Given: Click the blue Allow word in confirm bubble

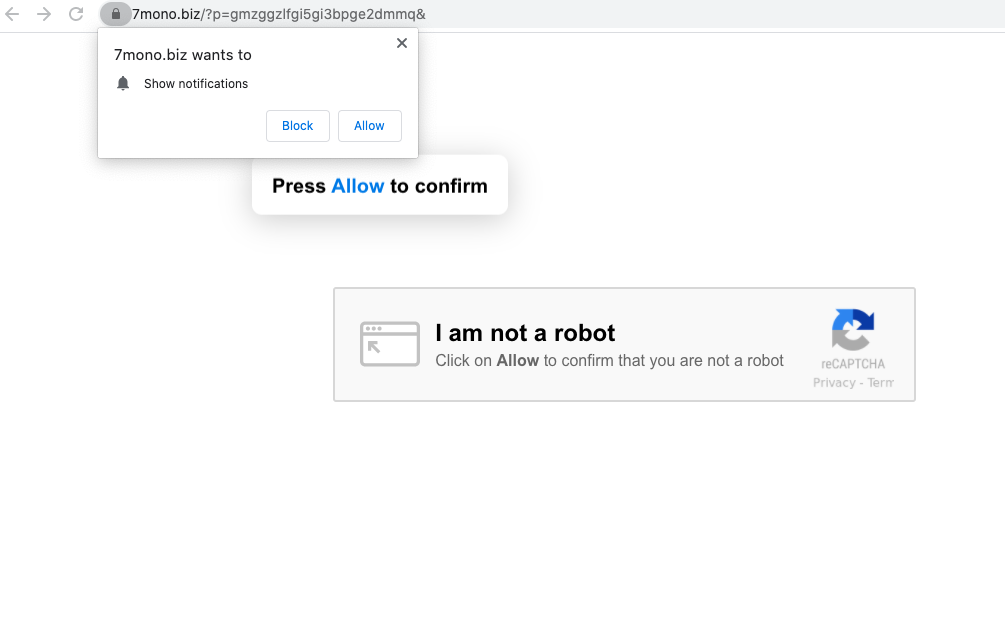Looking at the screenshot, I should pyautogui.click(x=357, y=186).
